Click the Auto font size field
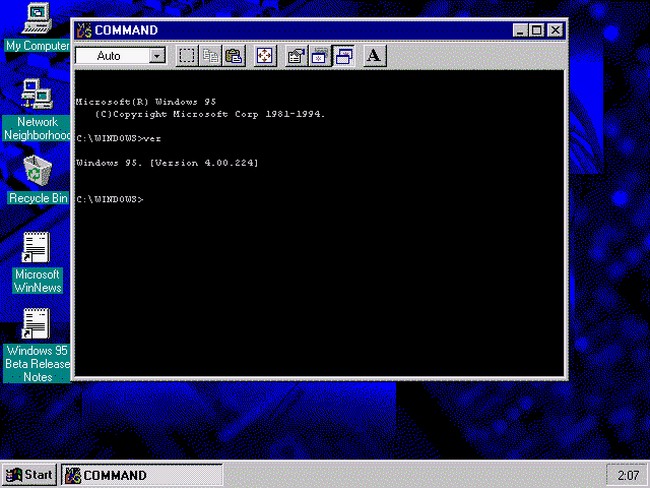The width and height of the screenshot is (650, 488). 110,56
